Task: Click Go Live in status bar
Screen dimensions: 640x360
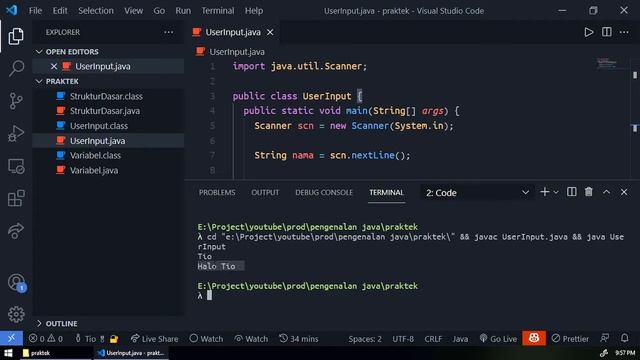Action: point(498,339)
